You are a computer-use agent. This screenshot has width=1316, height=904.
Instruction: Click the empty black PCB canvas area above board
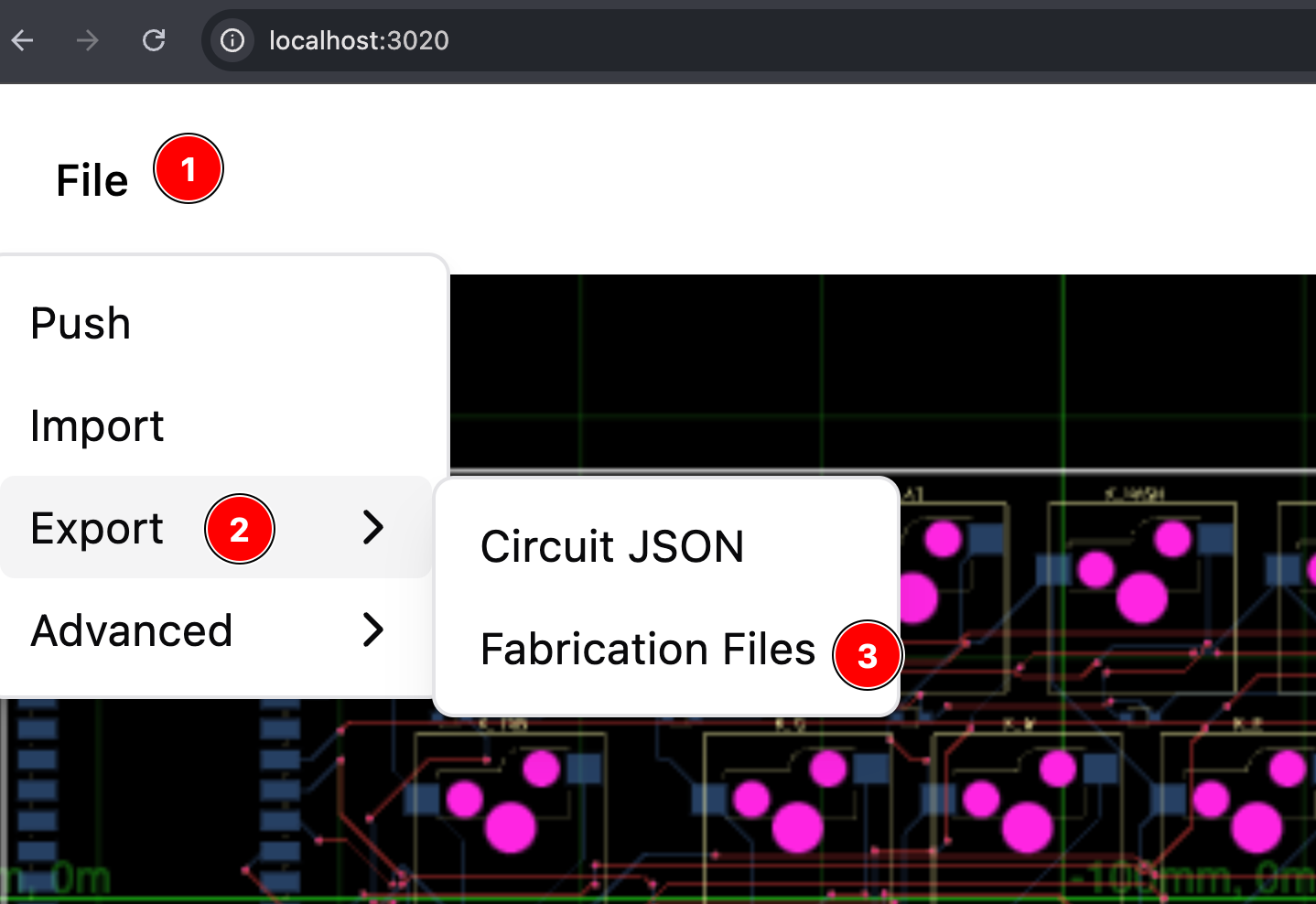879,366
